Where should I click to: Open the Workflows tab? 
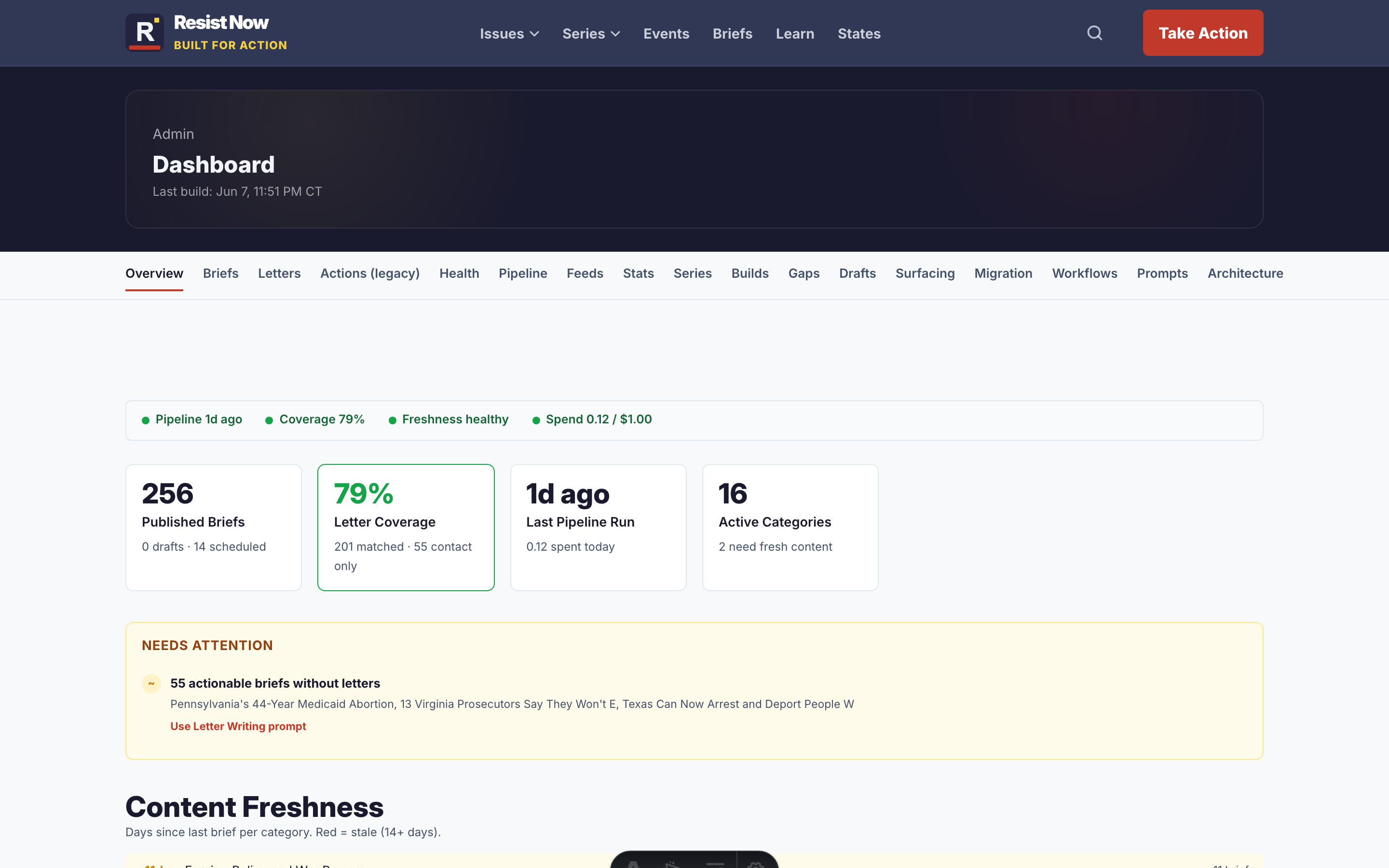pyautogui.click(x=1084, y=273)
